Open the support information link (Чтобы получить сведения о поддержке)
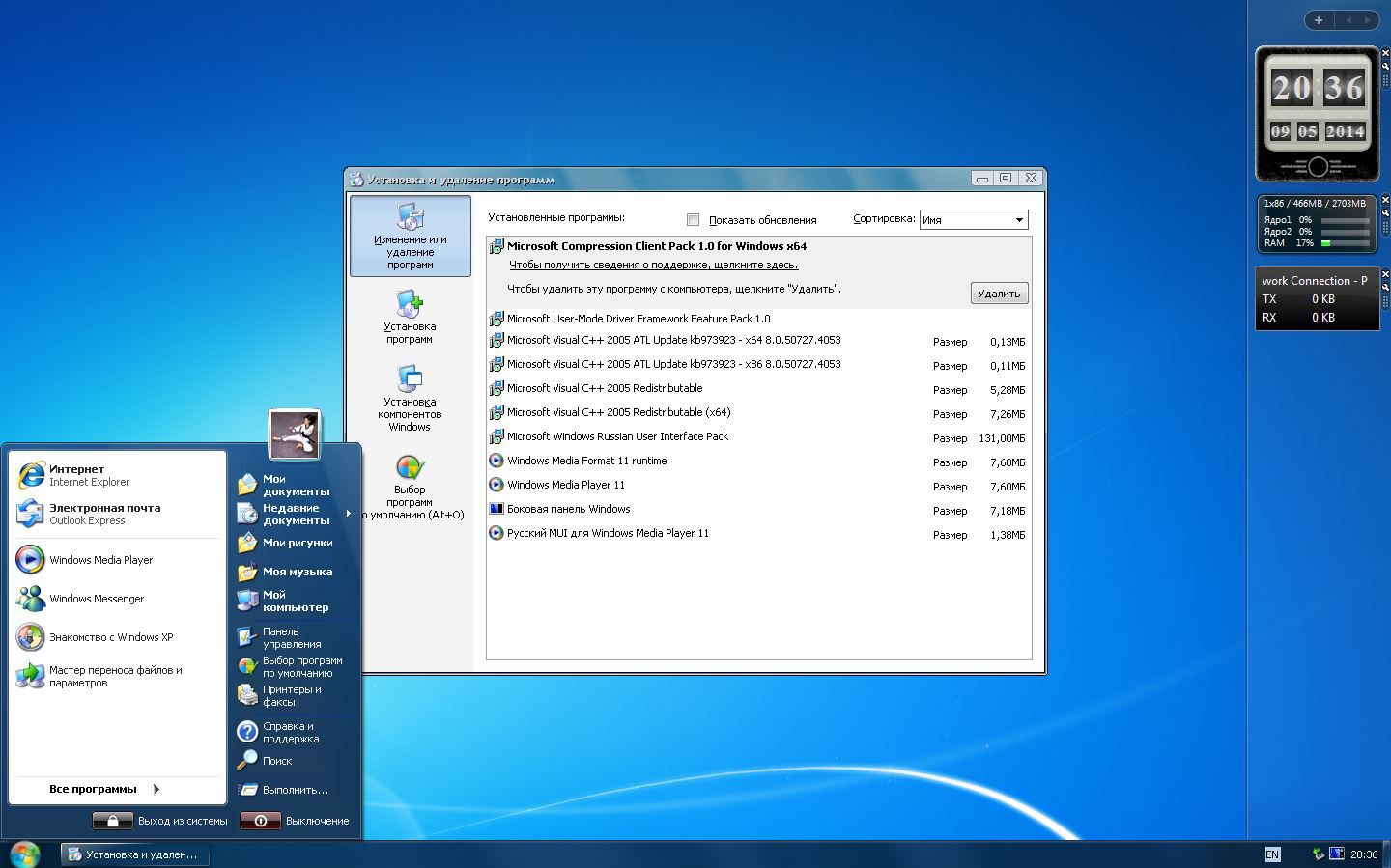This screenshot has height=868, width=1391. (x=653, y=265)
